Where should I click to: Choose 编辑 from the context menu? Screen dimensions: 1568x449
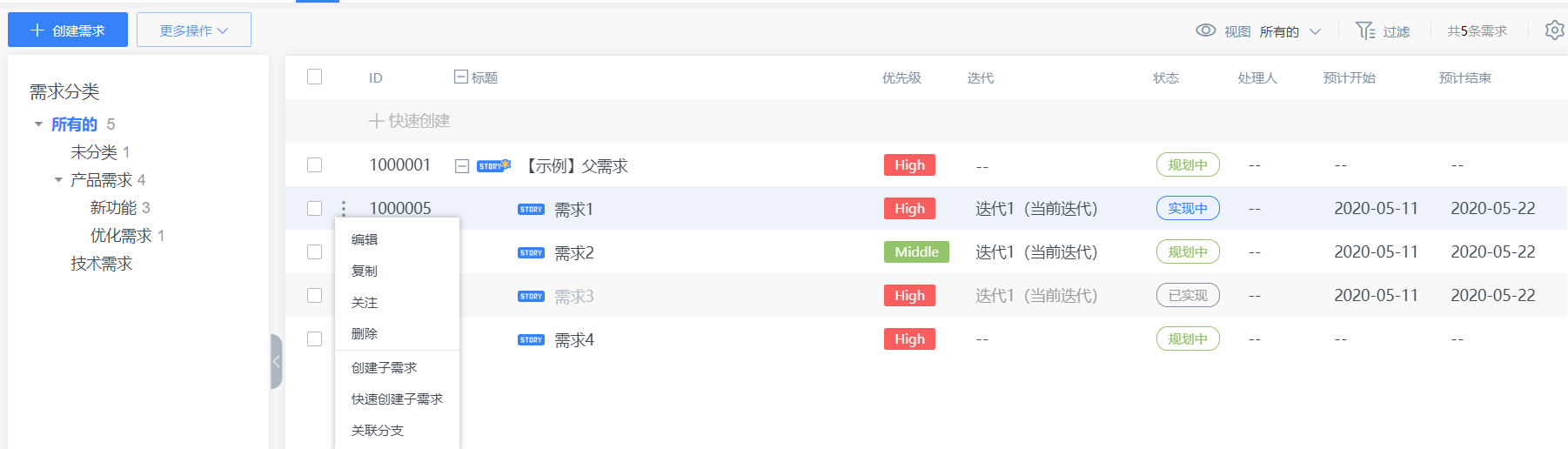click(x=365, y=240)
